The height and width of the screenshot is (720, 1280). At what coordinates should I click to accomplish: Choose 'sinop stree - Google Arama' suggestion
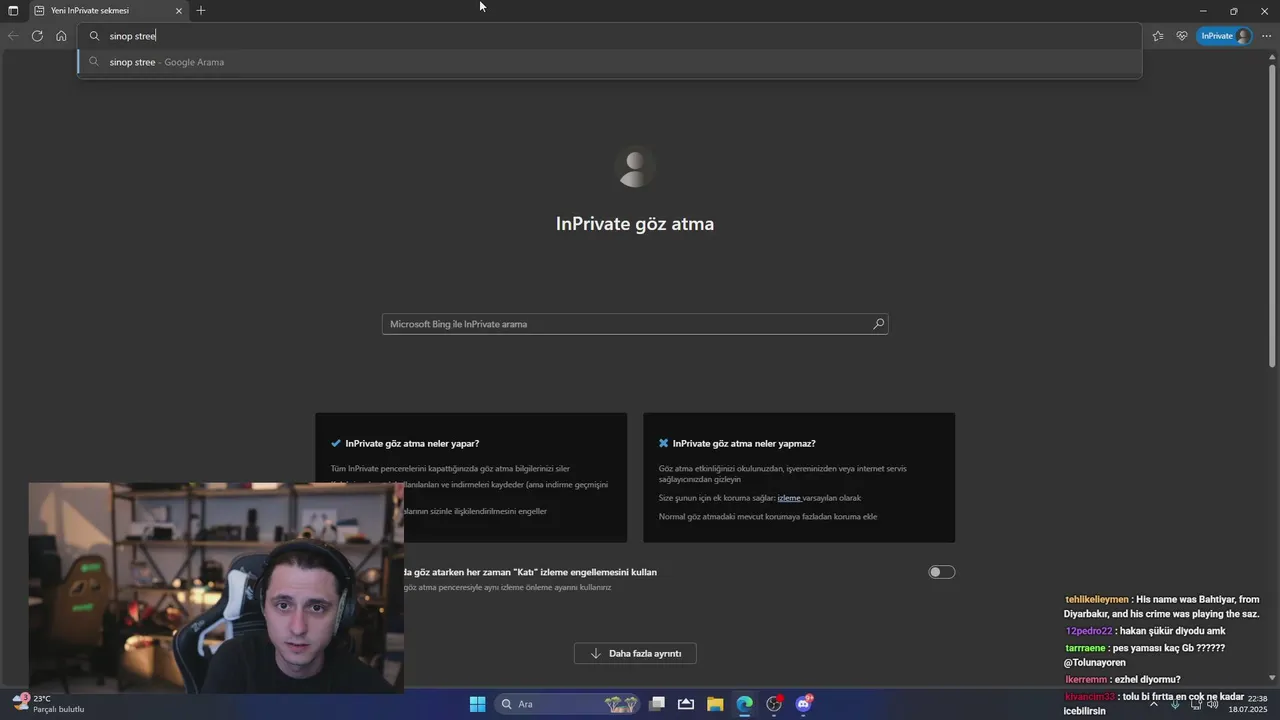point(610,62)
